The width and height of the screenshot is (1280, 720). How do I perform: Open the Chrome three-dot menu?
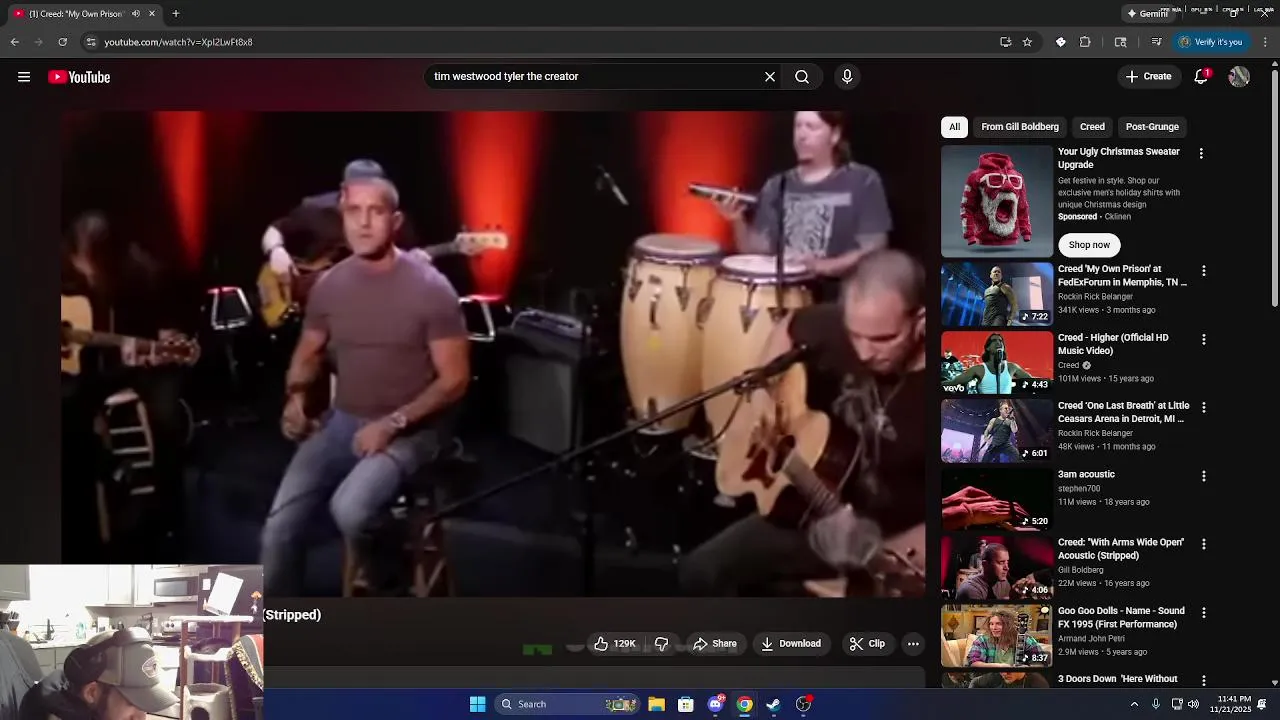coord(1265,42)
